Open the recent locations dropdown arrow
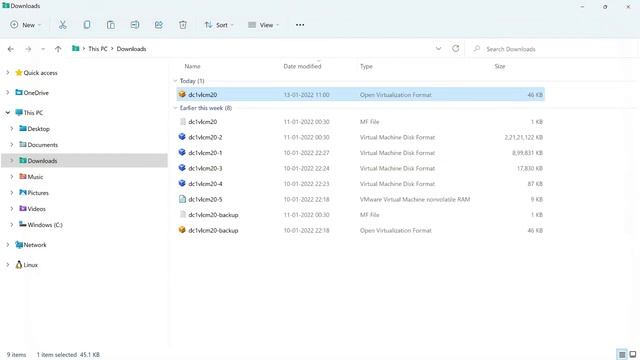Image resolution: width=640 pixels, height=360 pixels. pos(43,49)
